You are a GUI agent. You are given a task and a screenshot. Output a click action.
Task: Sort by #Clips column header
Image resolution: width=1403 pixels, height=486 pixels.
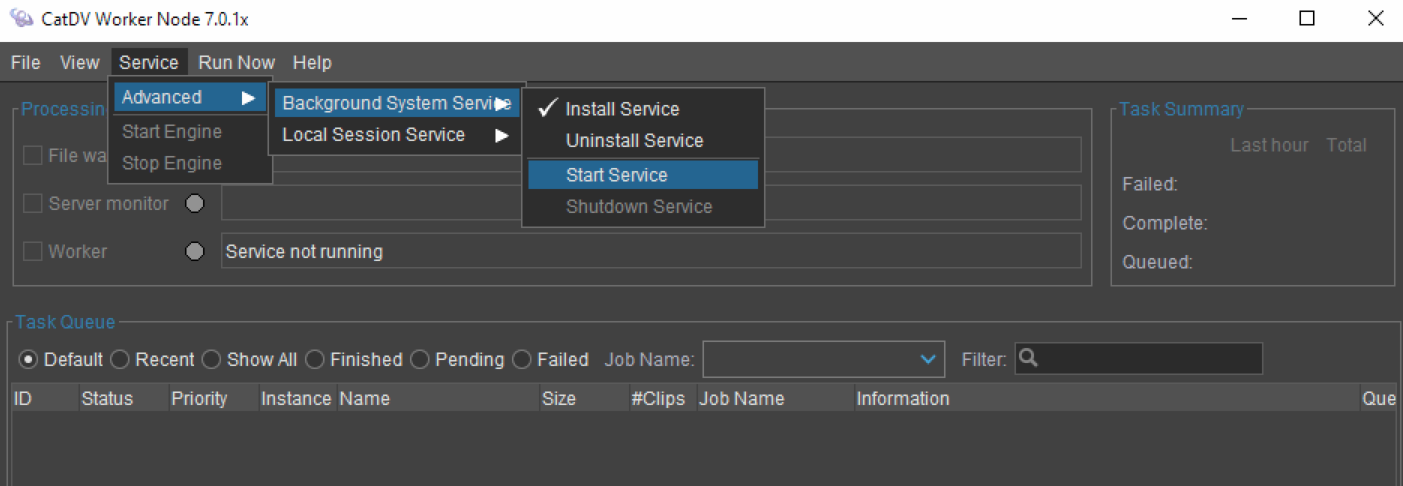[x=662, y=398]
